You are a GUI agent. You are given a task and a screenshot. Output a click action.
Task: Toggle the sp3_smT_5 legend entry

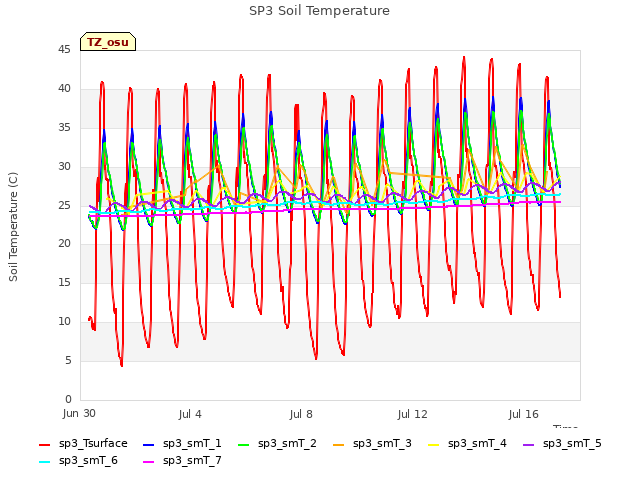(562, 444)
